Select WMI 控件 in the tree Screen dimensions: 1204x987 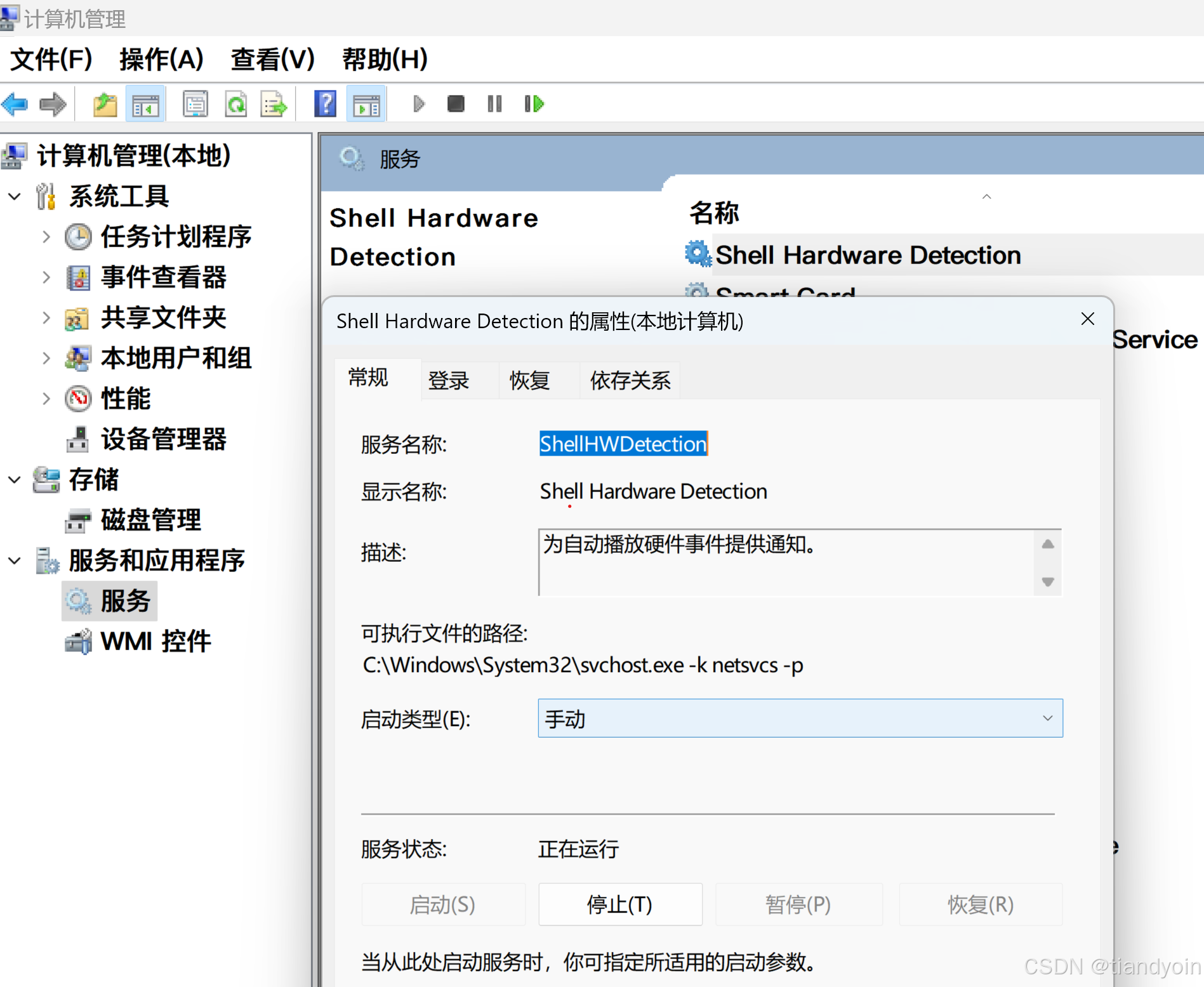click(x=156, y=642)
